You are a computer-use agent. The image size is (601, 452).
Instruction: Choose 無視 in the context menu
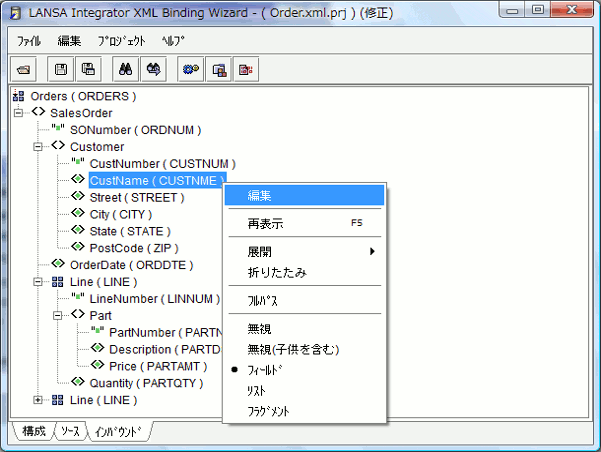tap(305, 329)
